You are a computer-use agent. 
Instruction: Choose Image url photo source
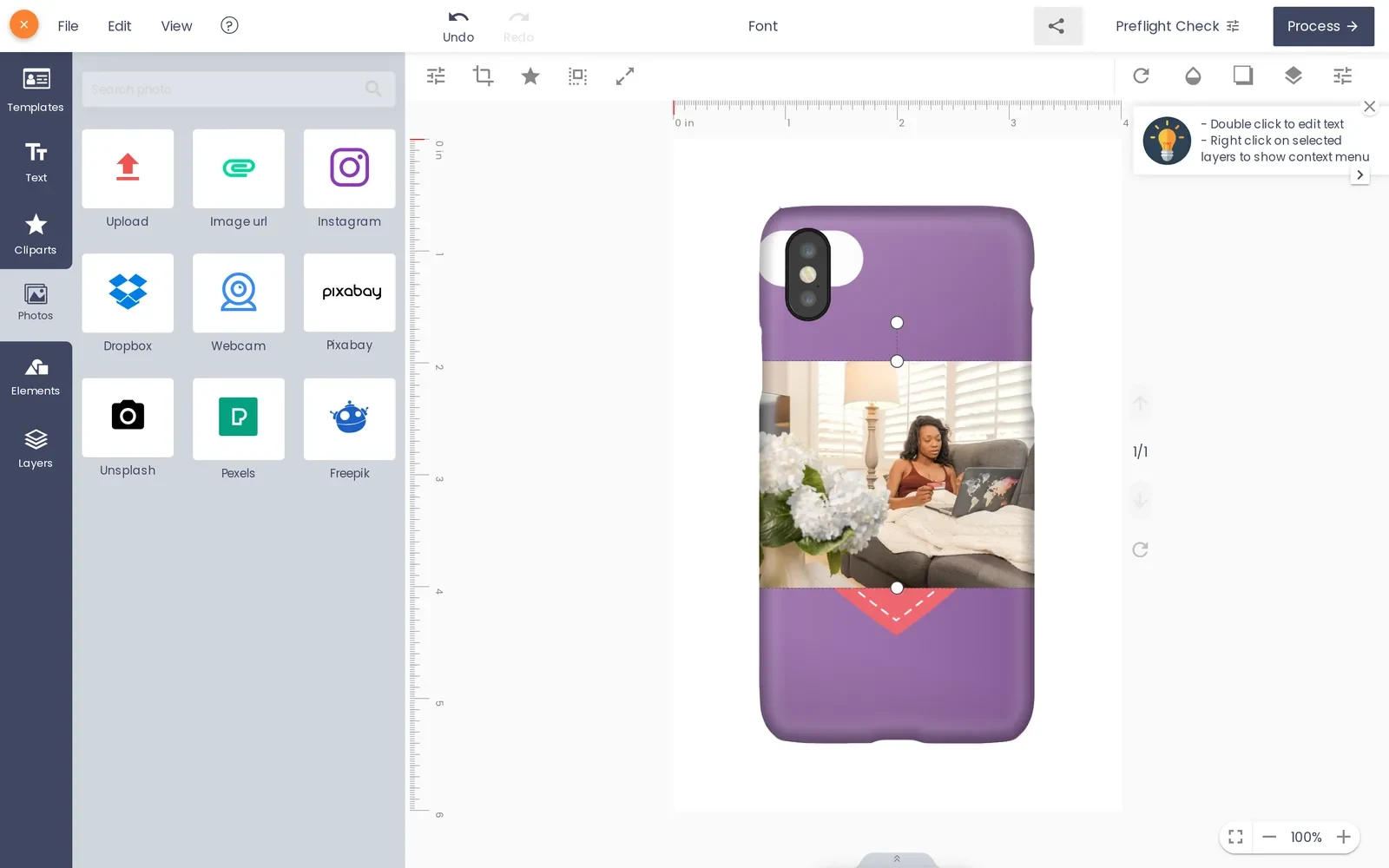(239, 179)
